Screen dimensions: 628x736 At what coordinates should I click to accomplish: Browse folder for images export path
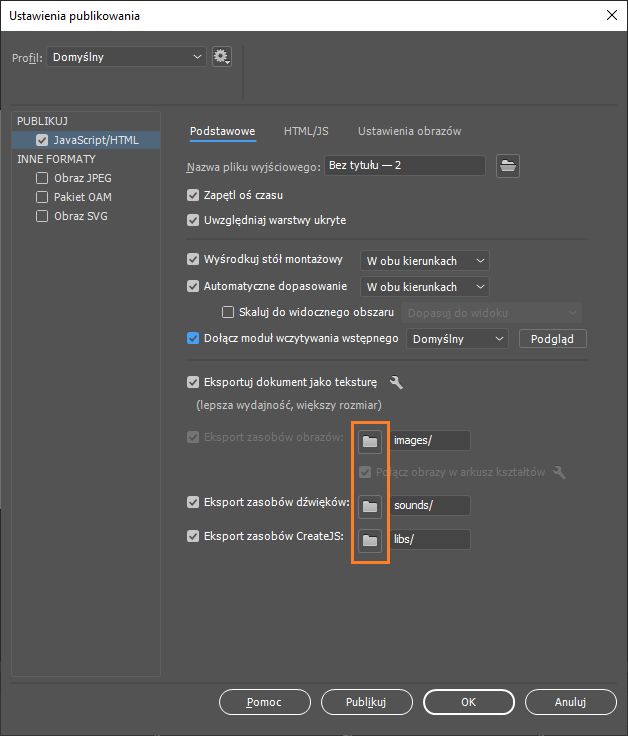pyautogui.click(x=370, y=441)
